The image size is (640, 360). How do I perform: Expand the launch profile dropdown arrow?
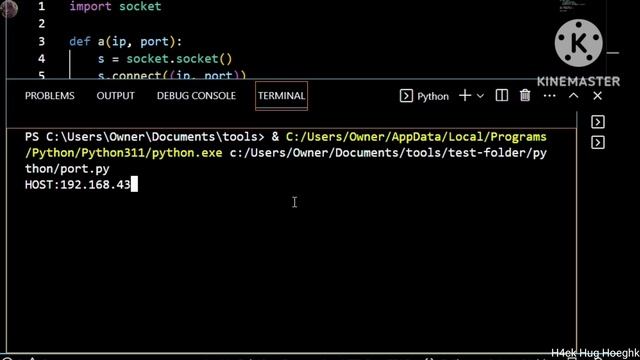480,96
